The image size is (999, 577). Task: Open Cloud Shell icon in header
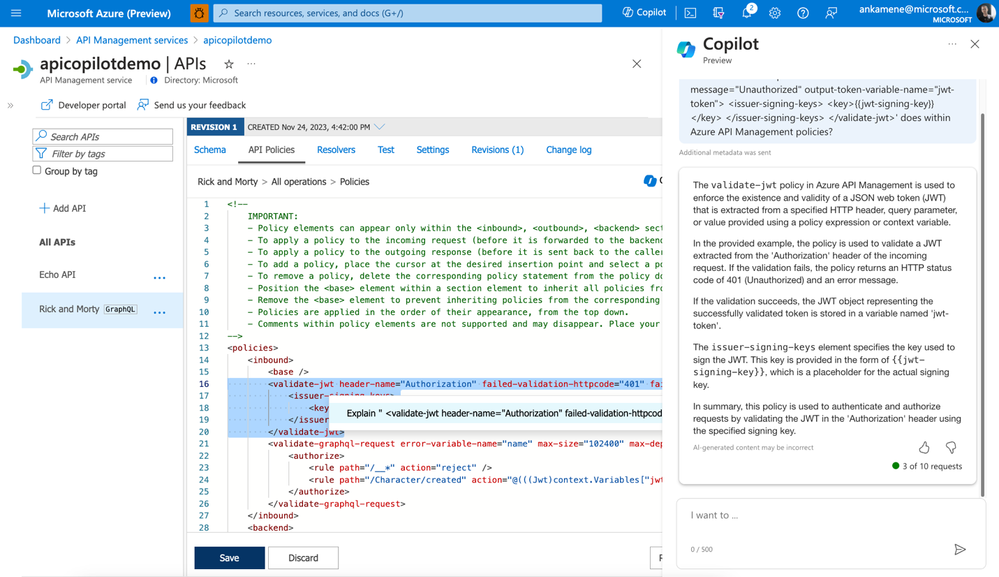pos(690,13)
